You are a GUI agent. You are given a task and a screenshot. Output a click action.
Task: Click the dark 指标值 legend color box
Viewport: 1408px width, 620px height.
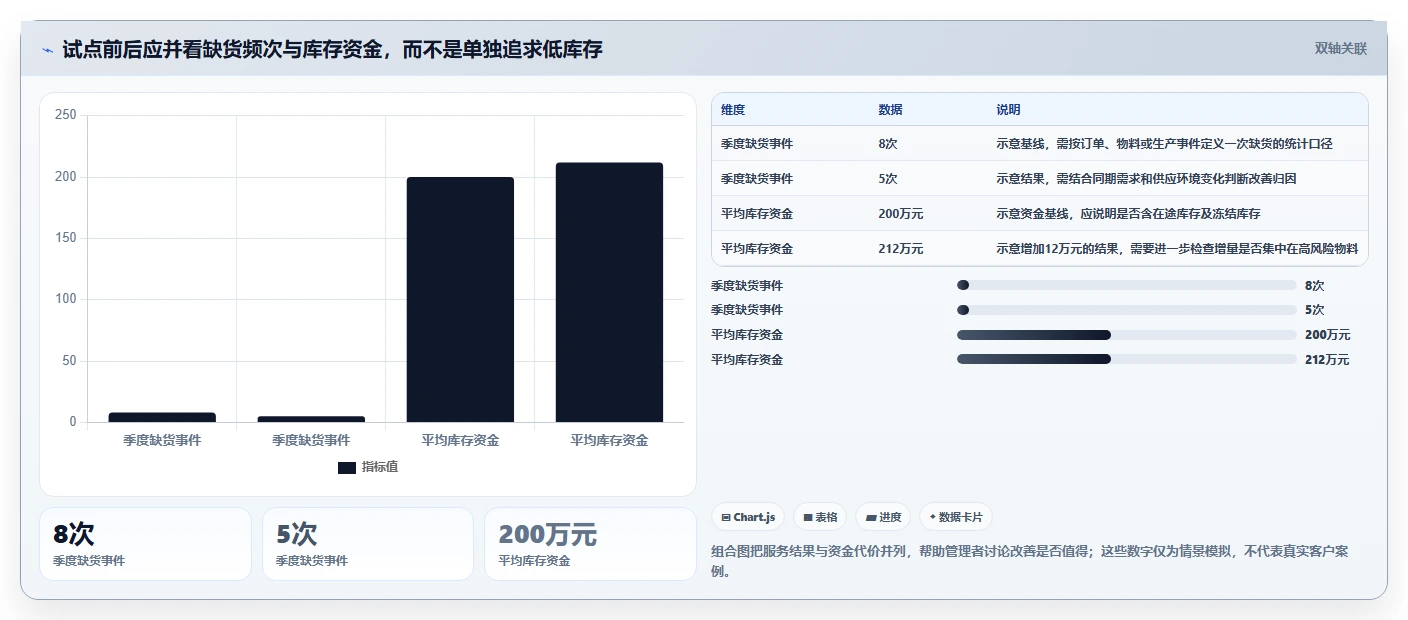[x=347, y=467]
